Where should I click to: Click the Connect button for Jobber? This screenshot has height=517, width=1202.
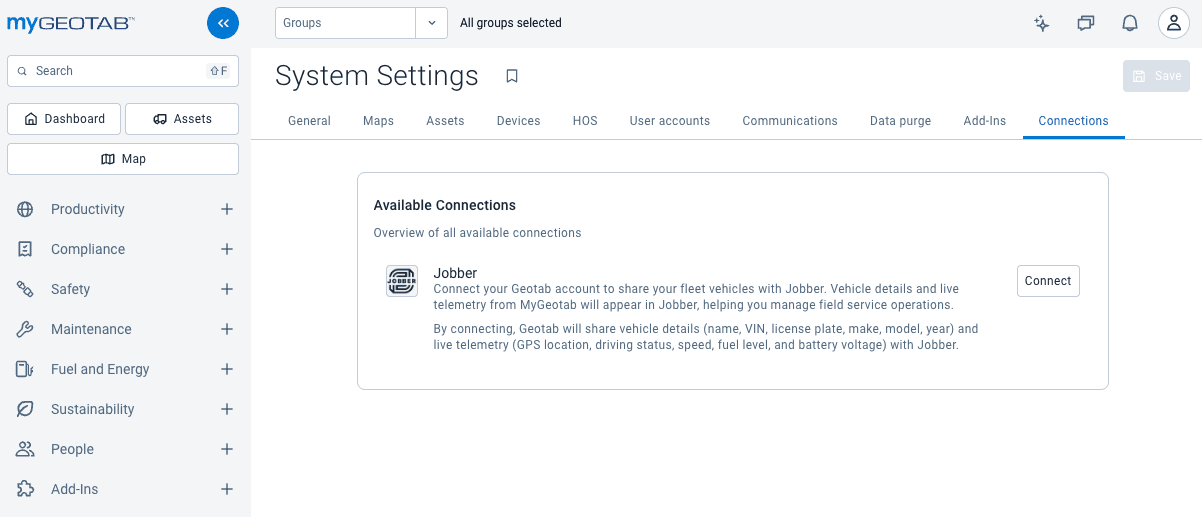pyautogui.click(x=1048, y=281)
